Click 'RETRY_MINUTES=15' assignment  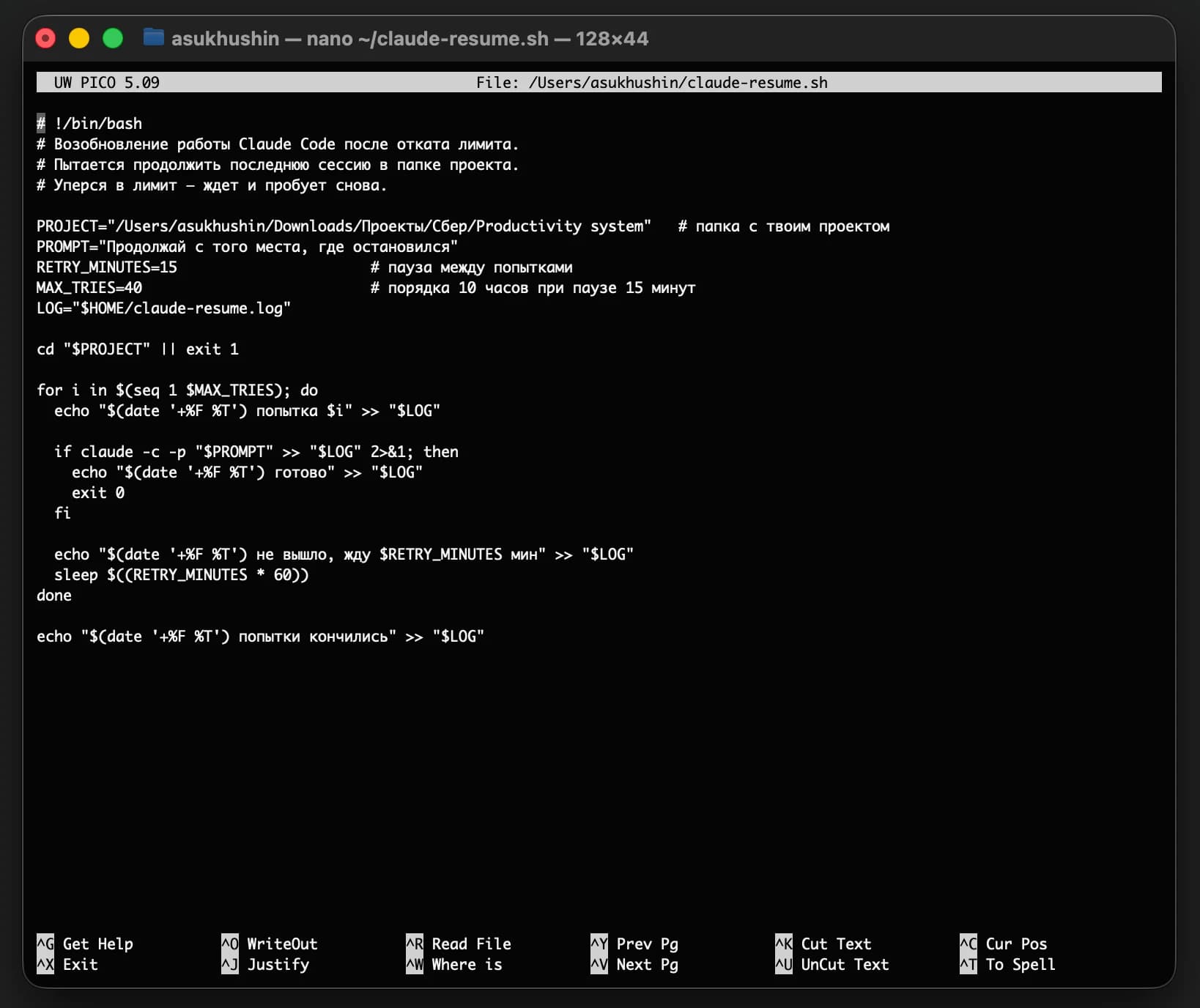(x=107, y=267)
